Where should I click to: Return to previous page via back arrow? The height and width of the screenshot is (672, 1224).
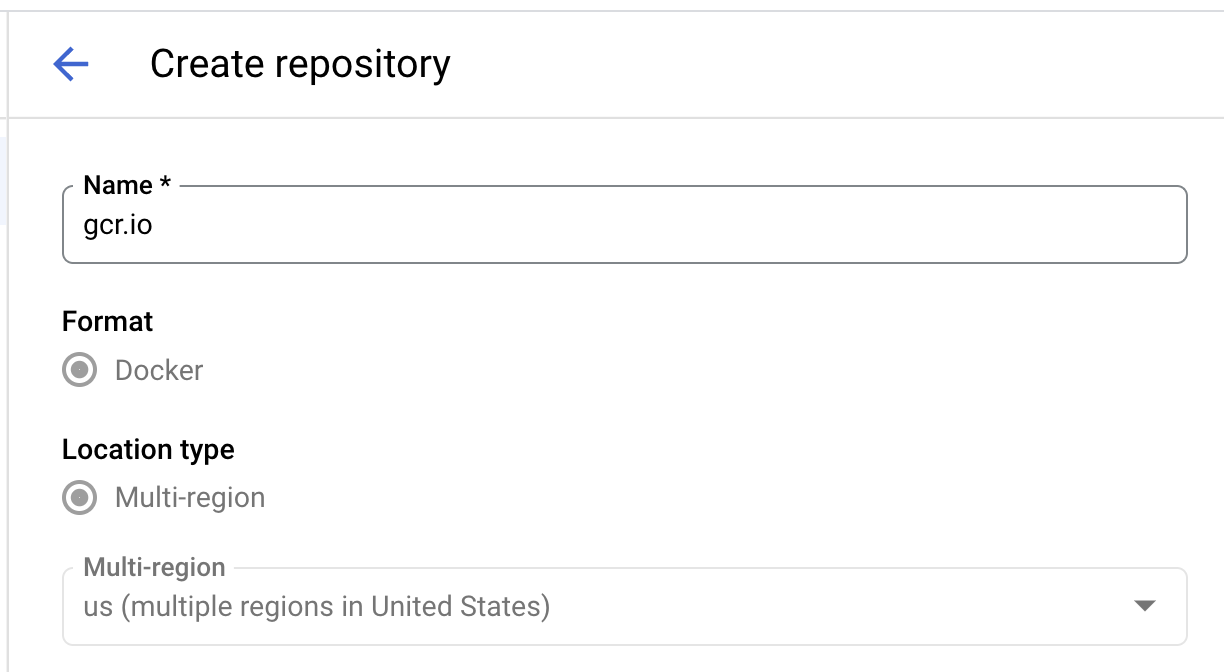click(x=69, y=64)
